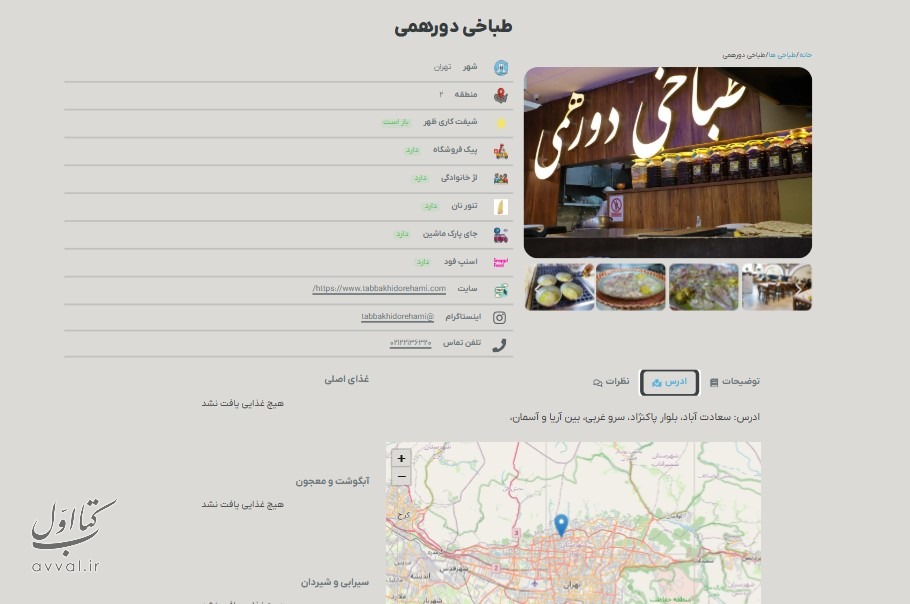Click the blue location pin on the map
Viewport: 910px width, 604px height.
(561, 525)
